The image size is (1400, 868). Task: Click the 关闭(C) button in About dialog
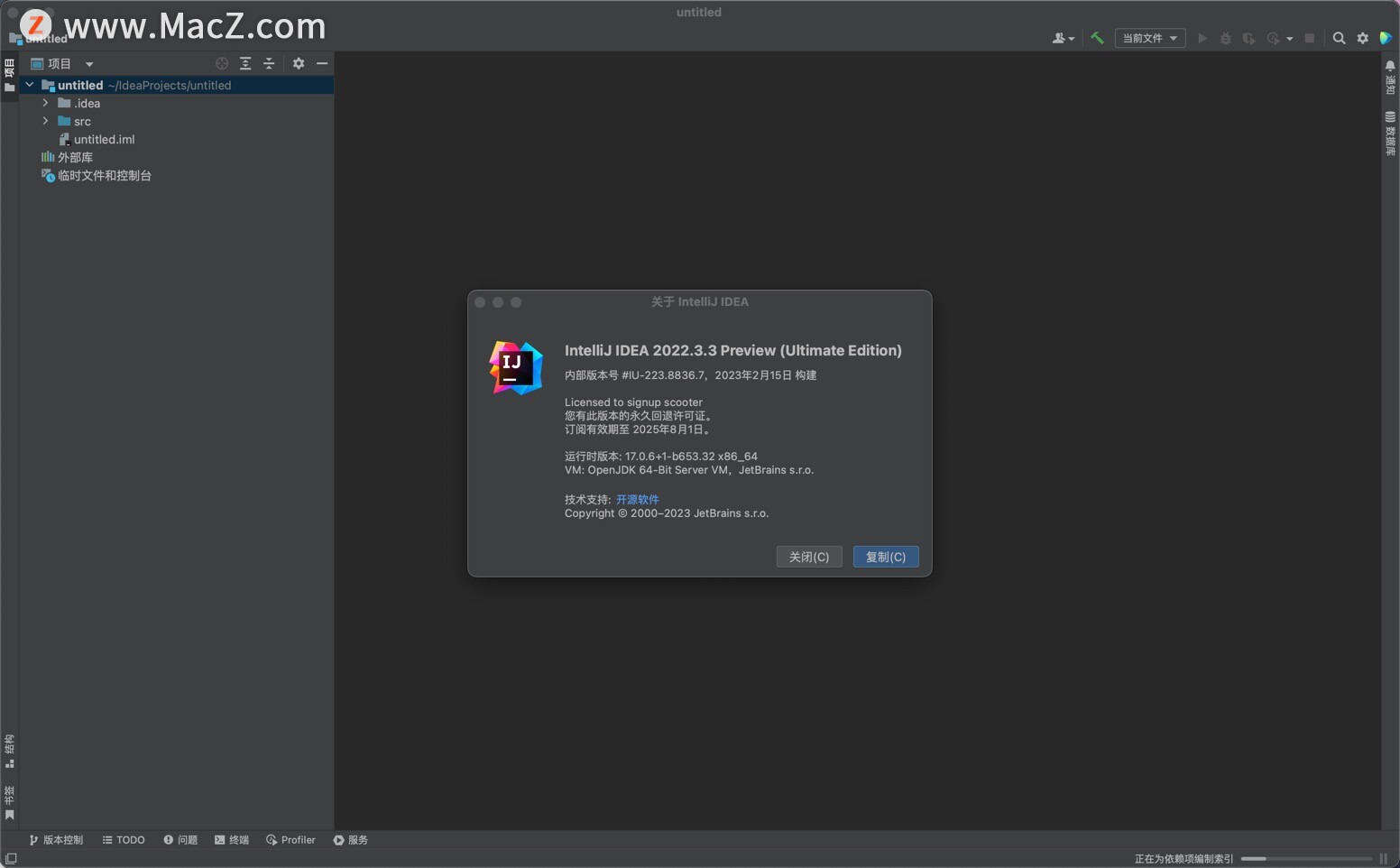click(x=809, y=557)
